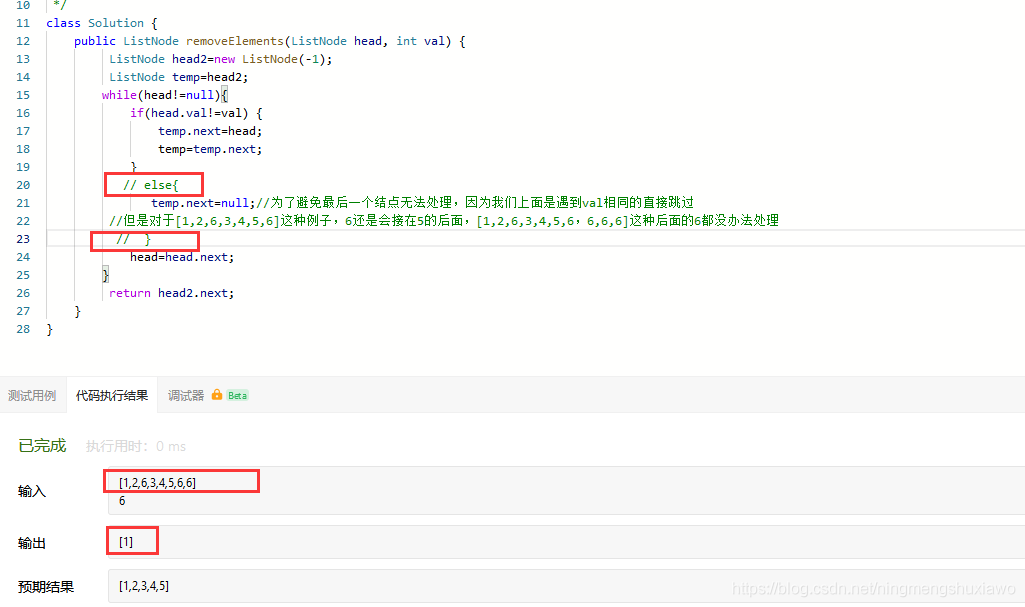Click line number 11 in gutter
Viewport: 1025px width, 607px height.
pyautogui.click(x=23, y=23)
